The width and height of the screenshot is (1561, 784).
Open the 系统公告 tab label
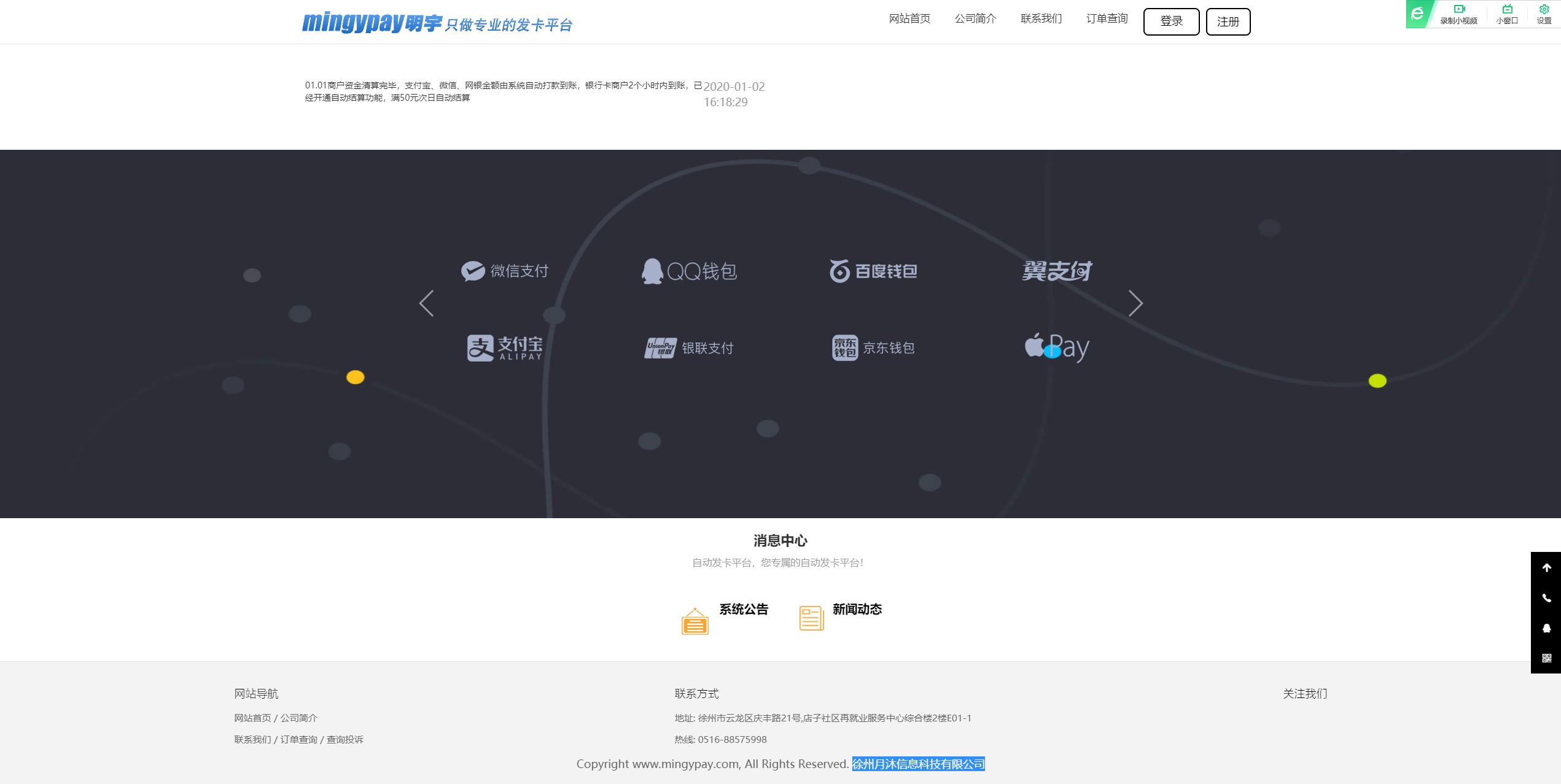tap(744, 609)
